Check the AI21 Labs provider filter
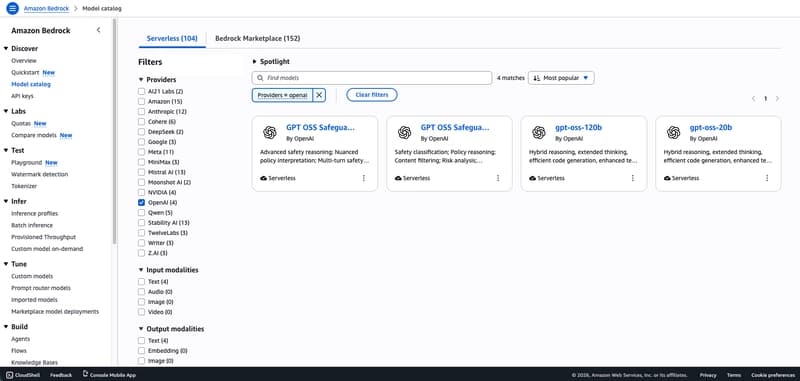Viewport: 800px width, 381px height. click(x=141, y=91)
